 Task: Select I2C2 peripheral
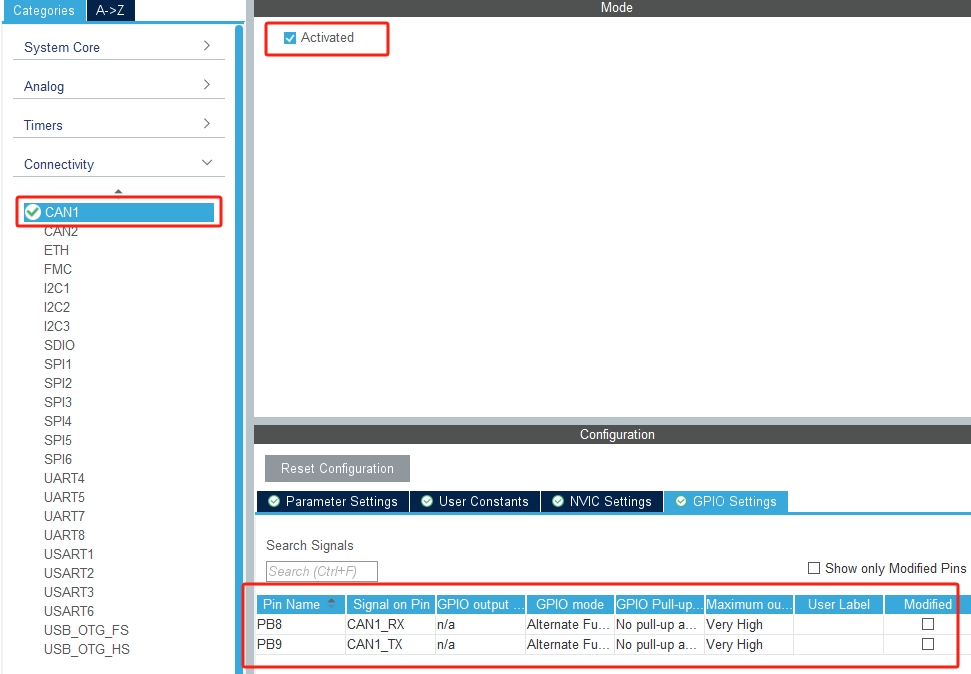pyautogui.click(x=57, y=307)
